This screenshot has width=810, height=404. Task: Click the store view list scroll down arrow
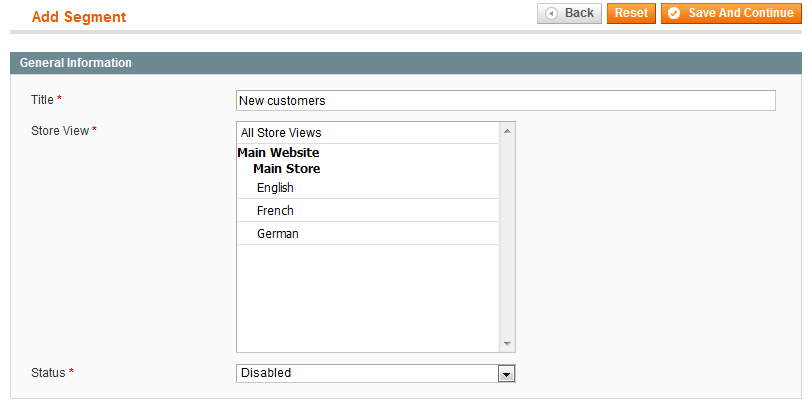click(x=507, y=344)
